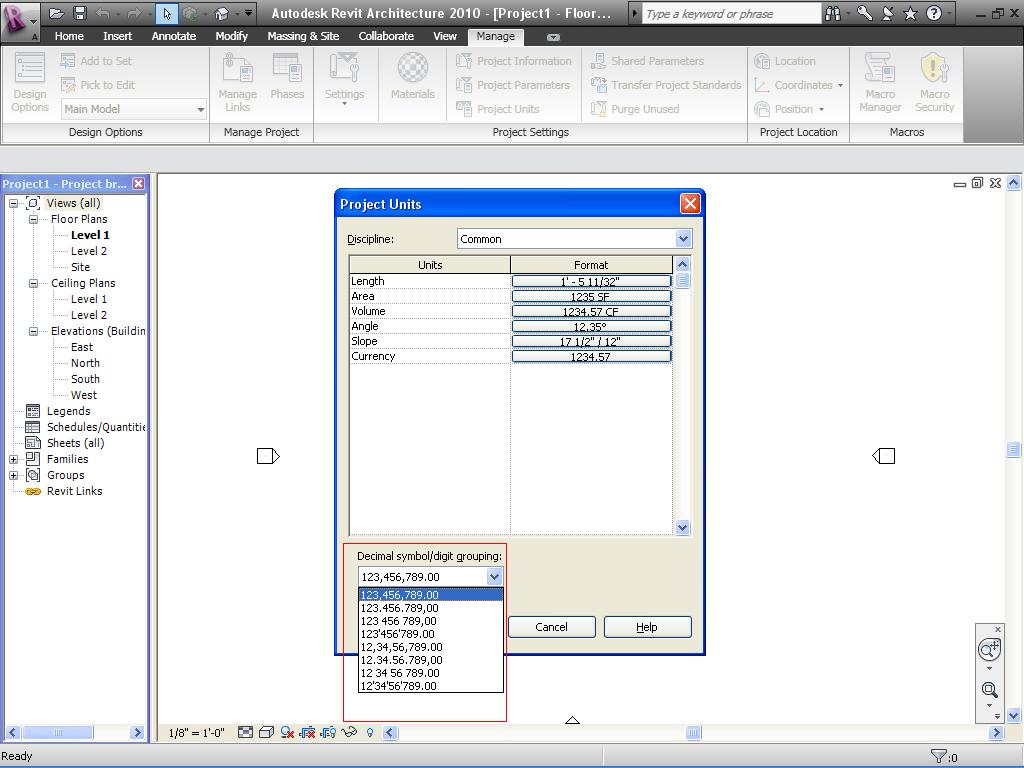
Task: Click the Length format button
Action: 591,282
